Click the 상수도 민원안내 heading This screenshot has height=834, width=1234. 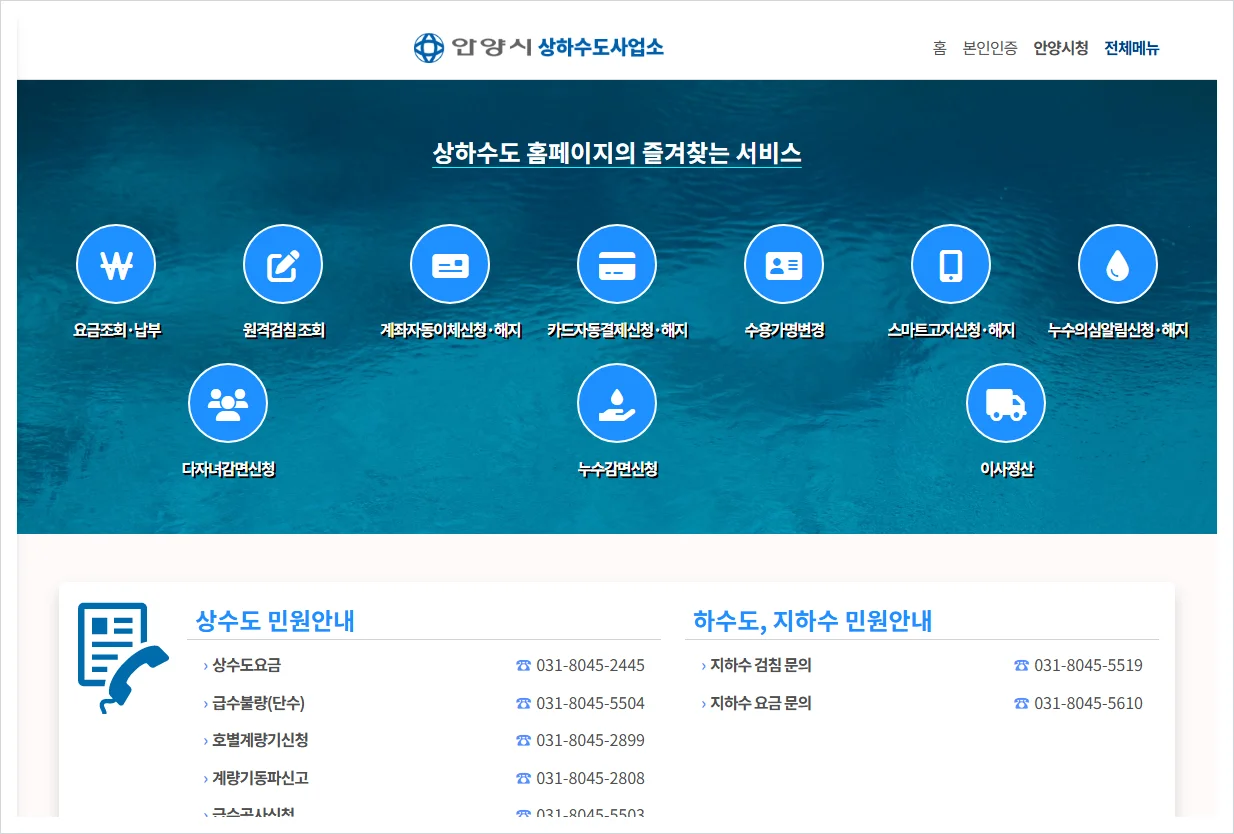pos(275,621)
